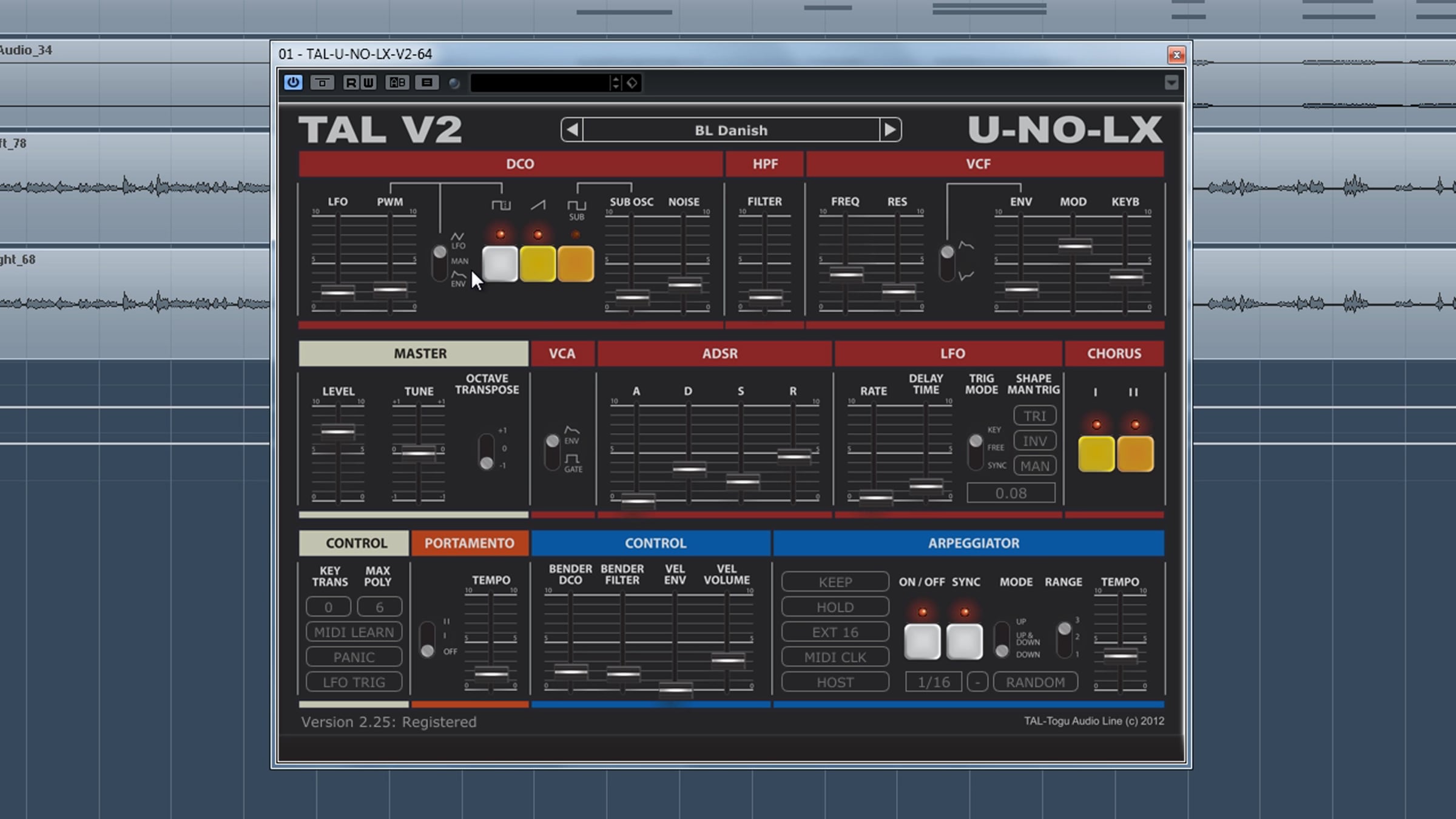Click the VCF MOD slider handle

click(1075, 246)
